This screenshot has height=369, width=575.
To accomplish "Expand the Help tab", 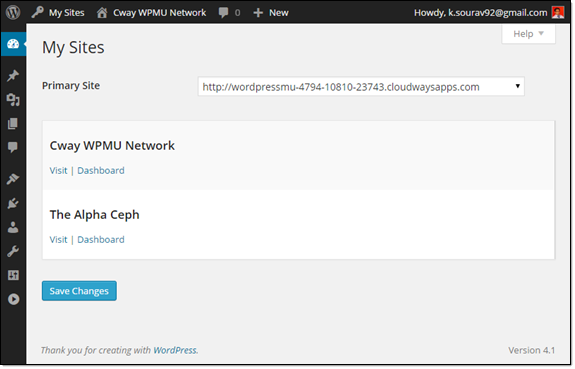I will point(528,34).
